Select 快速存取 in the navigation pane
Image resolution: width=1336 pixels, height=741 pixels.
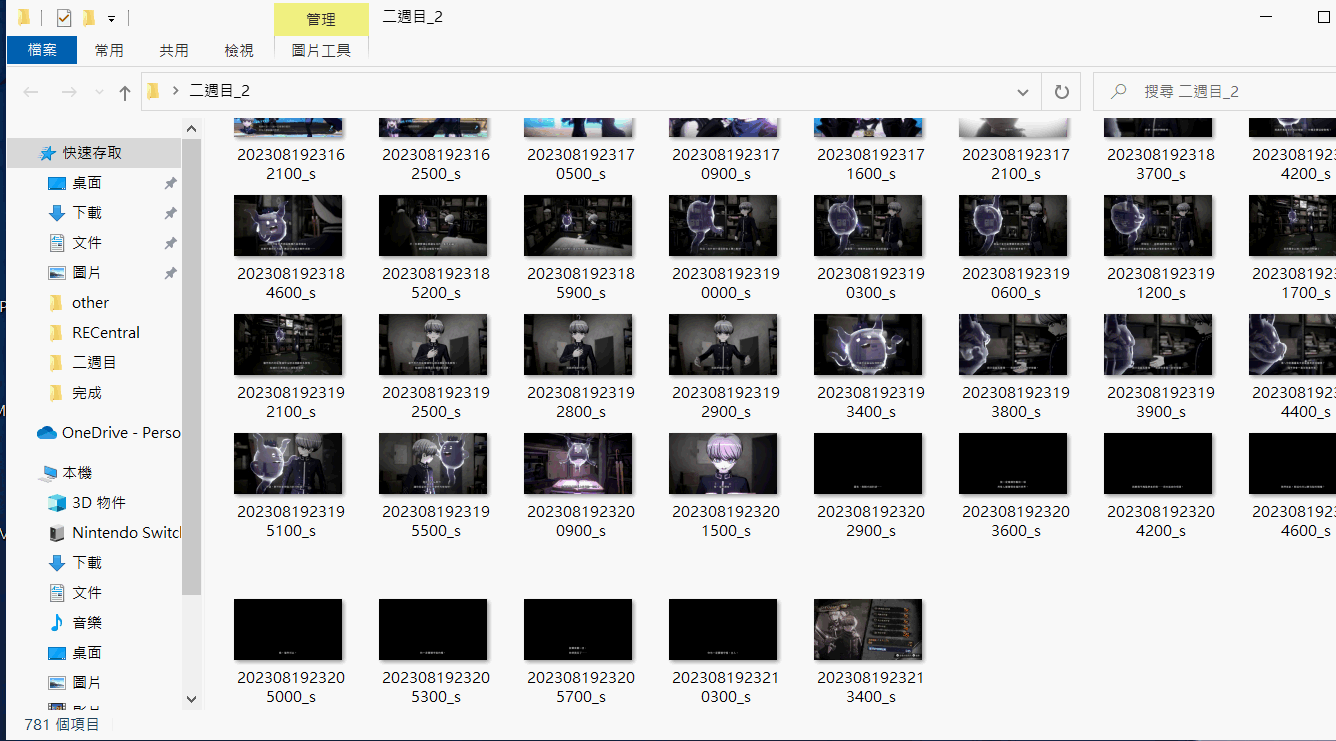point(94,153)
